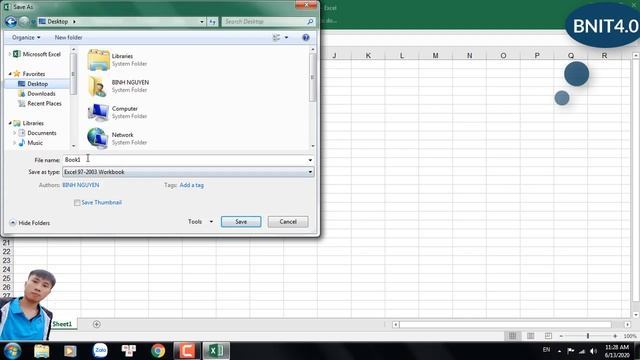Select Downloads under Favorites
640x360 pixels.
click(x=41, y=93)
